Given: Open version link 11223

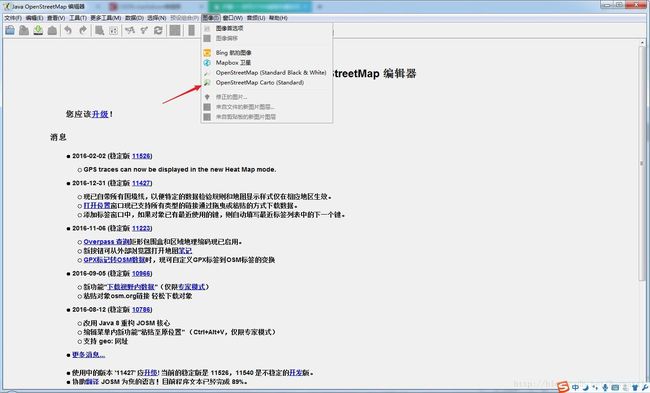Looking at the screenshot, I should pos(141,228).
